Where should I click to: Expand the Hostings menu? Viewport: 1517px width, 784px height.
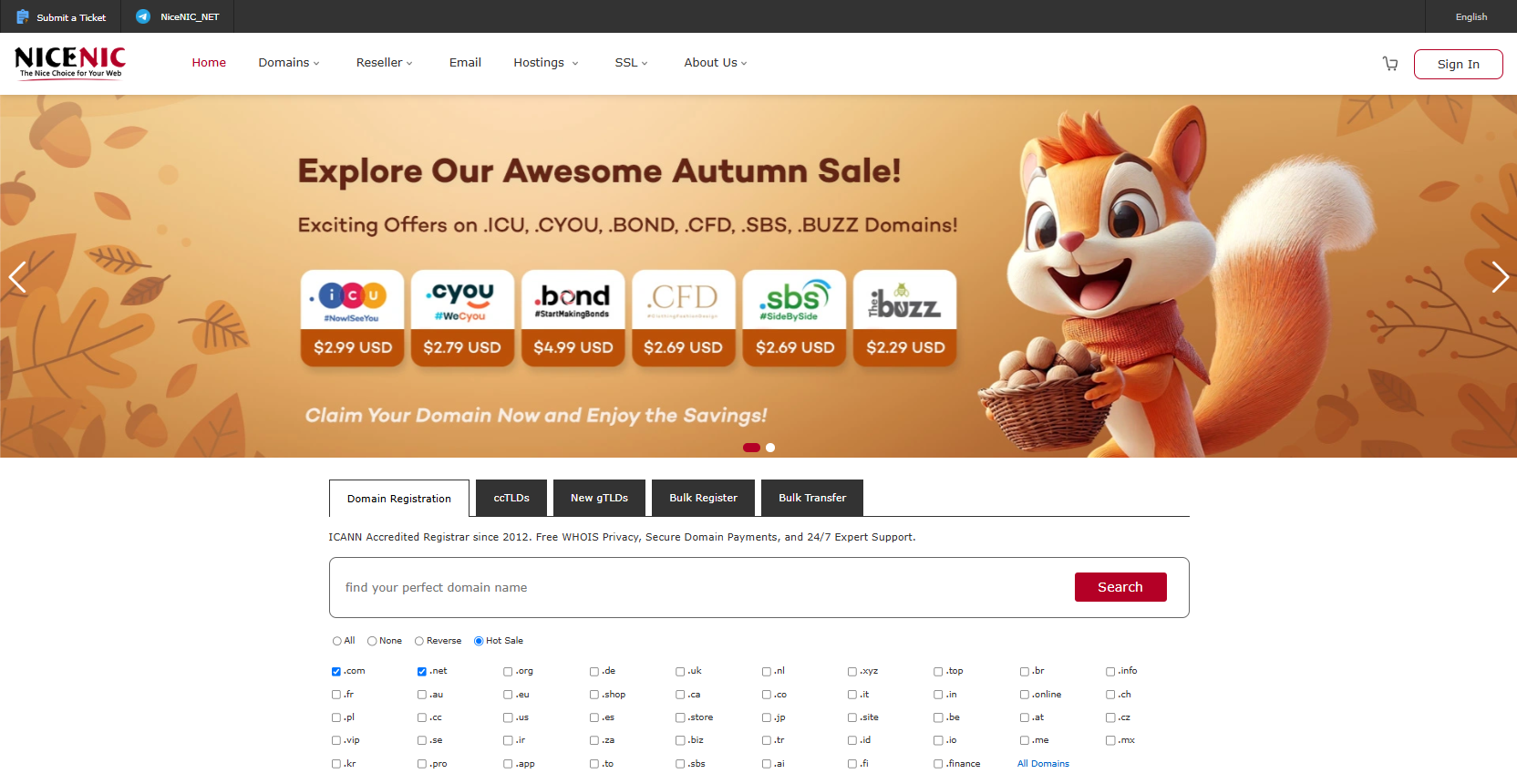545,63
